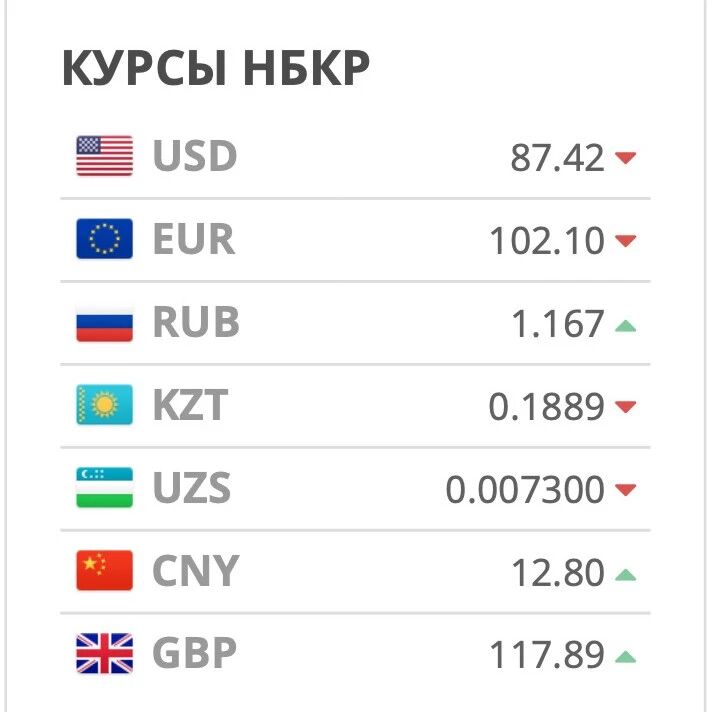Click the 117.89 GBP rate value

coord(547,655)
